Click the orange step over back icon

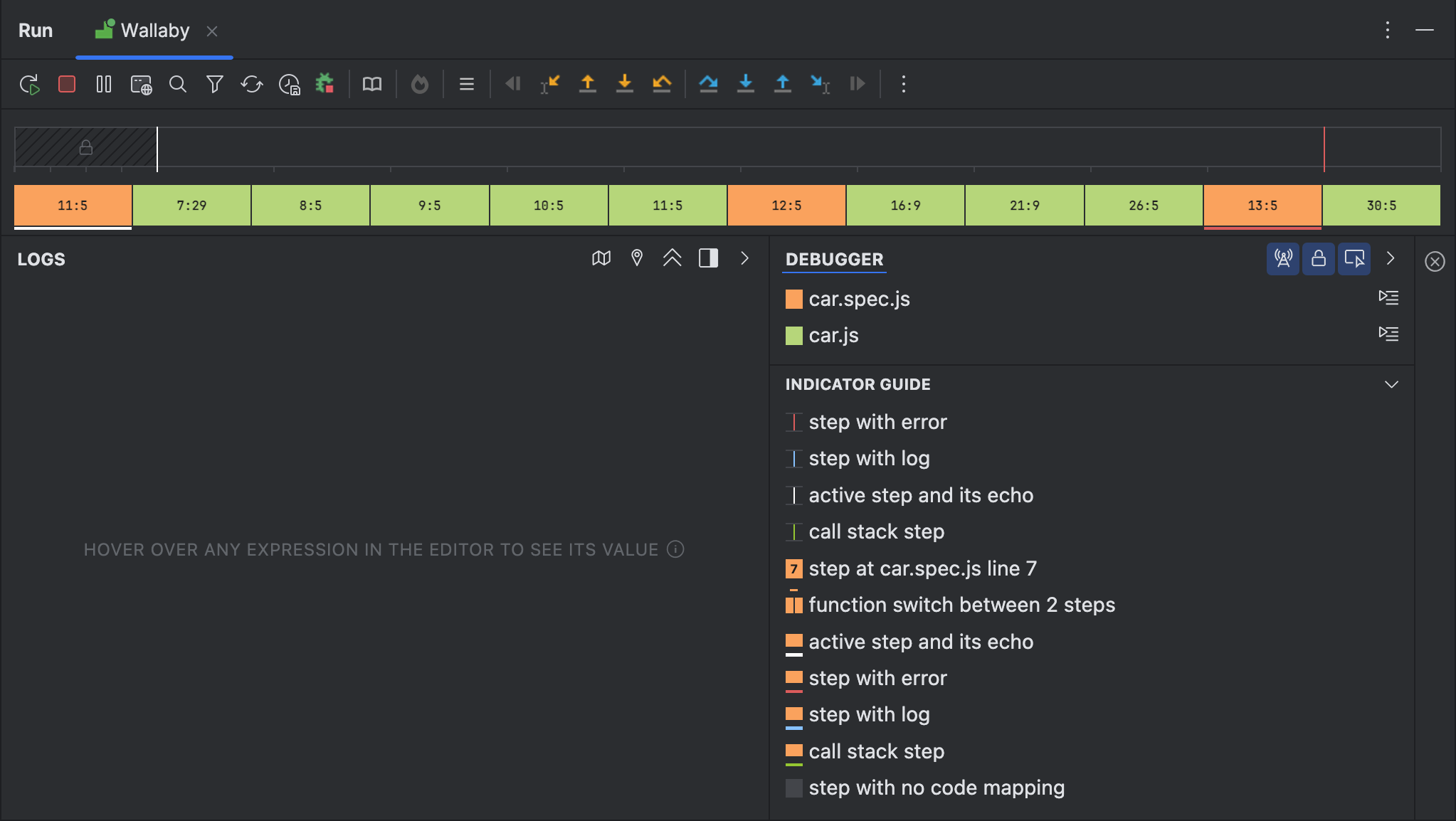click(x=662, y=84)
